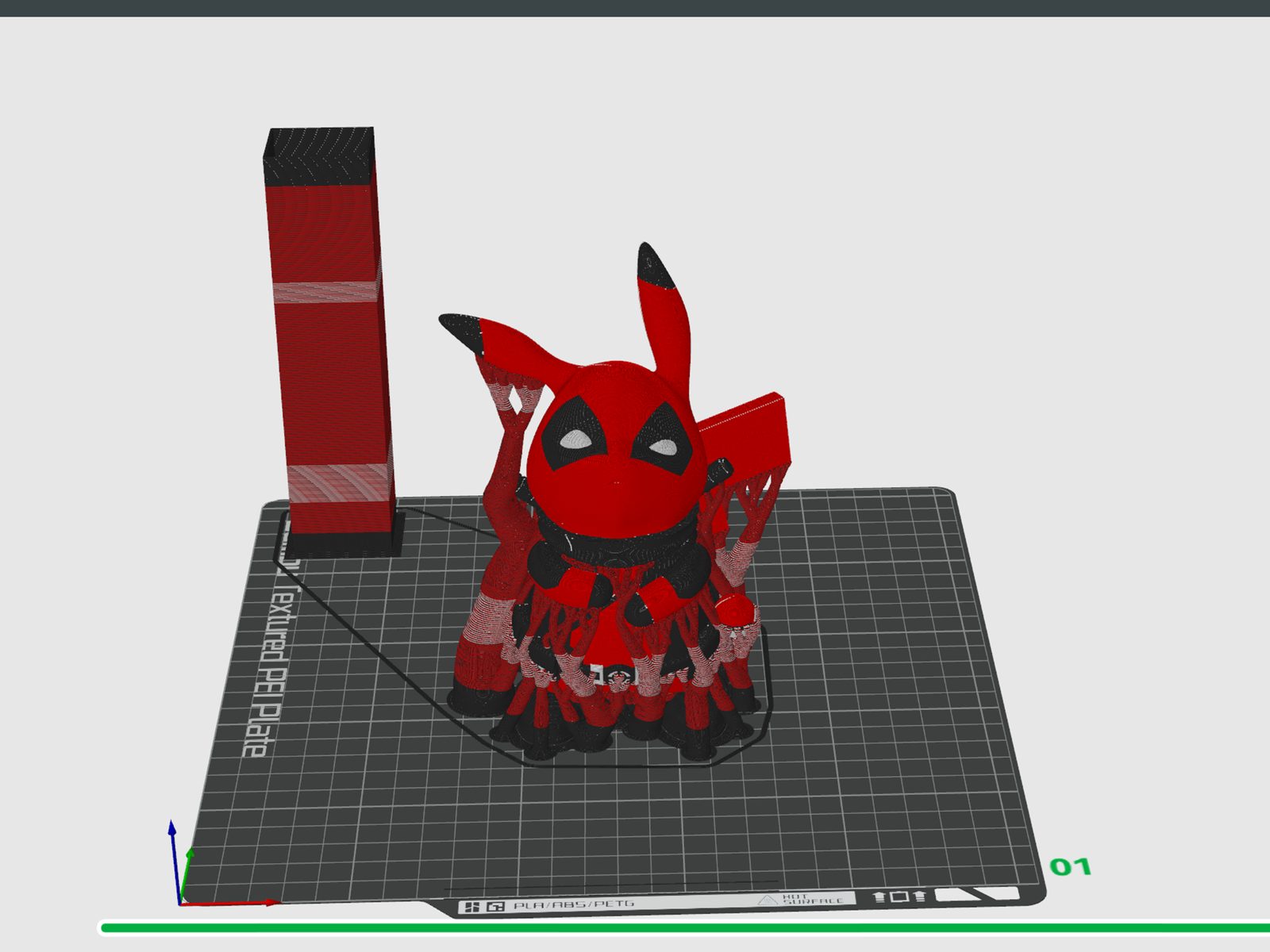Image resolution: width=1270 pixels, height=952 pixels.
Task: Click the "PLA/ABS/PETG" text on the plate edge
Action: point(574,905)
